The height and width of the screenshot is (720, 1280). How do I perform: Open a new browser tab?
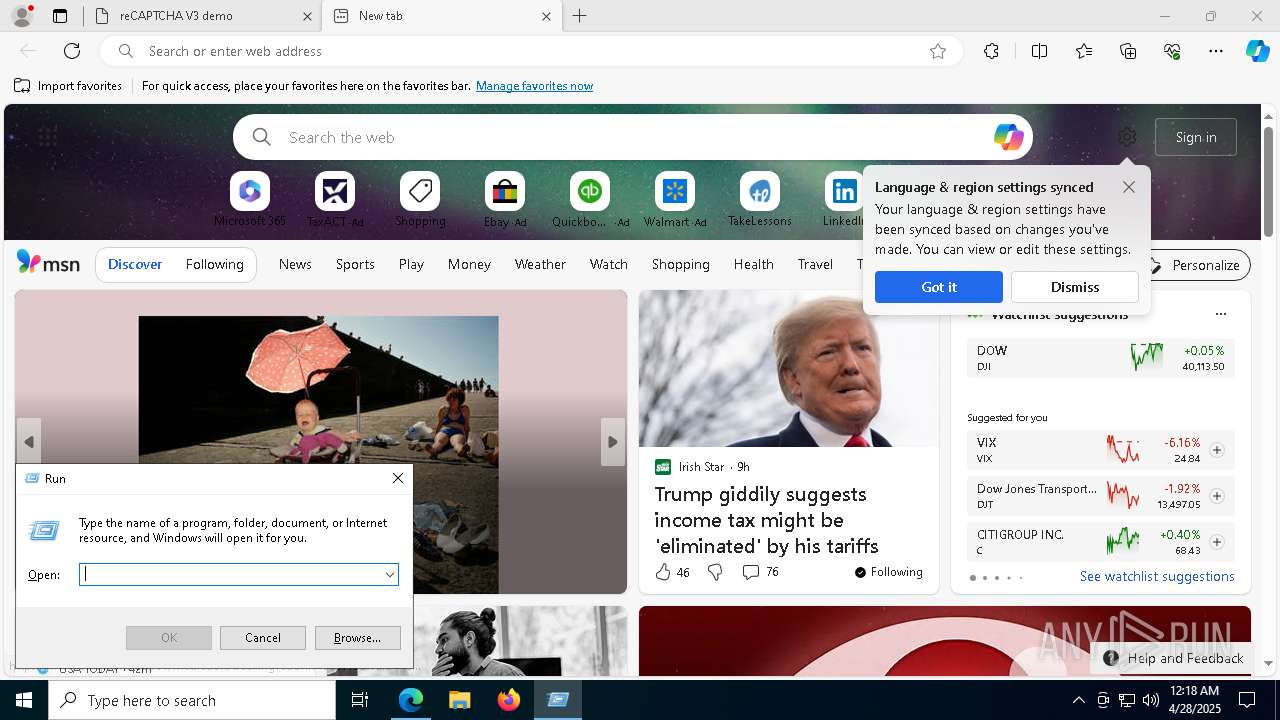(x=580, y=16)
